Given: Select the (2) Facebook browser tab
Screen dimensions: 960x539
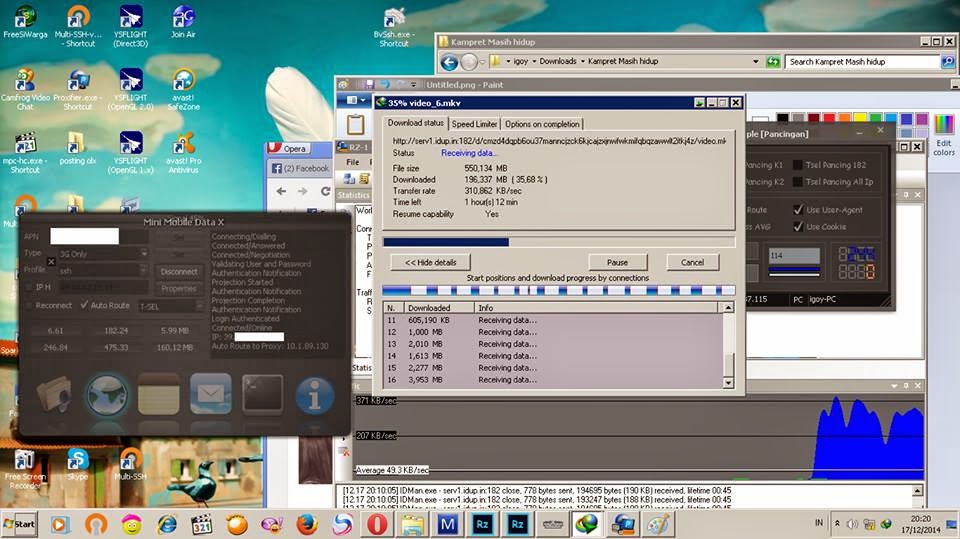Looking at the screenshot, I should (x=301, y=168).
